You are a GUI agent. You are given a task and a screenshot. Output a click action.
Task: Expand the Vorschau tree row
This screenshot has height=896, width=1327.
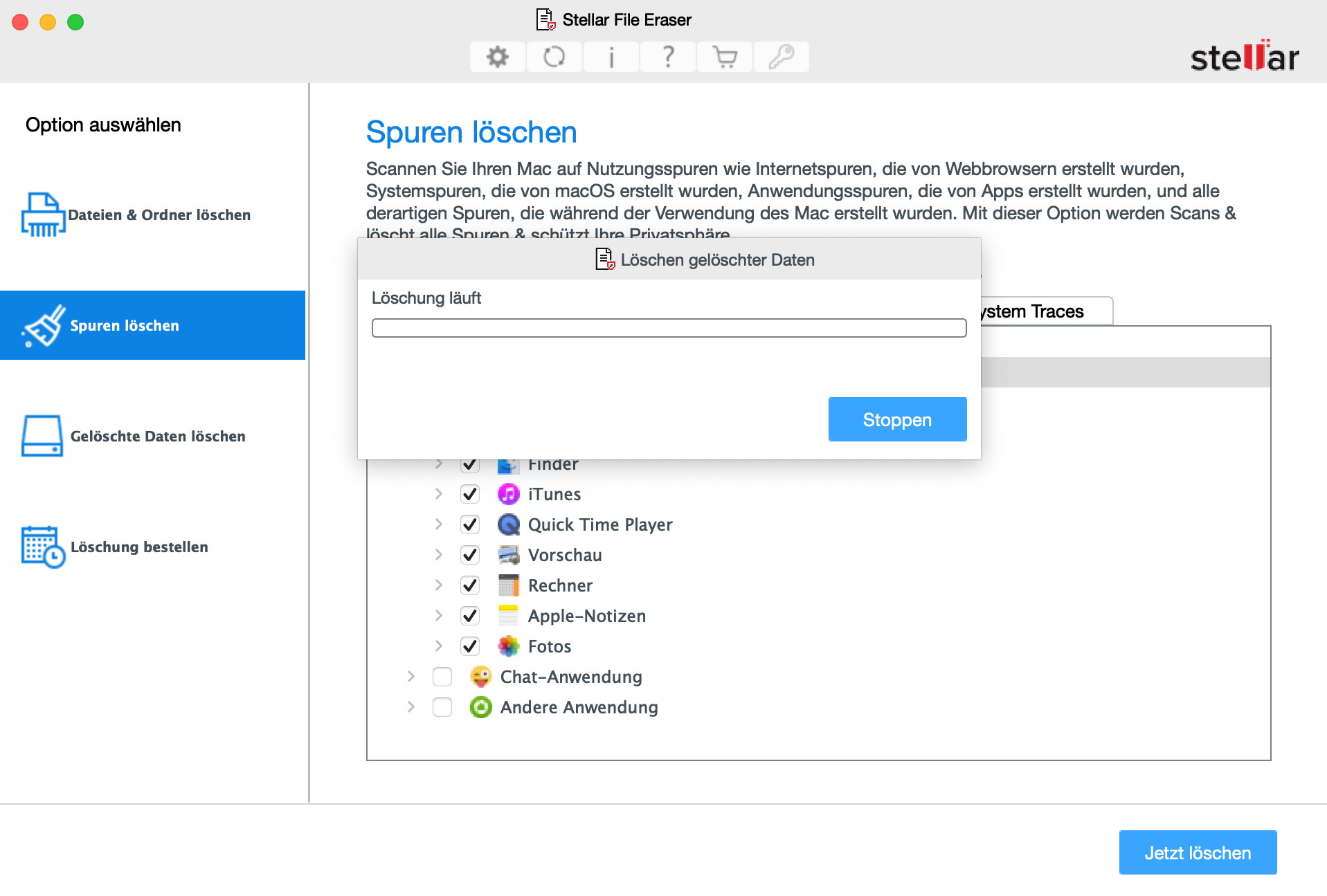pos(439,555)
